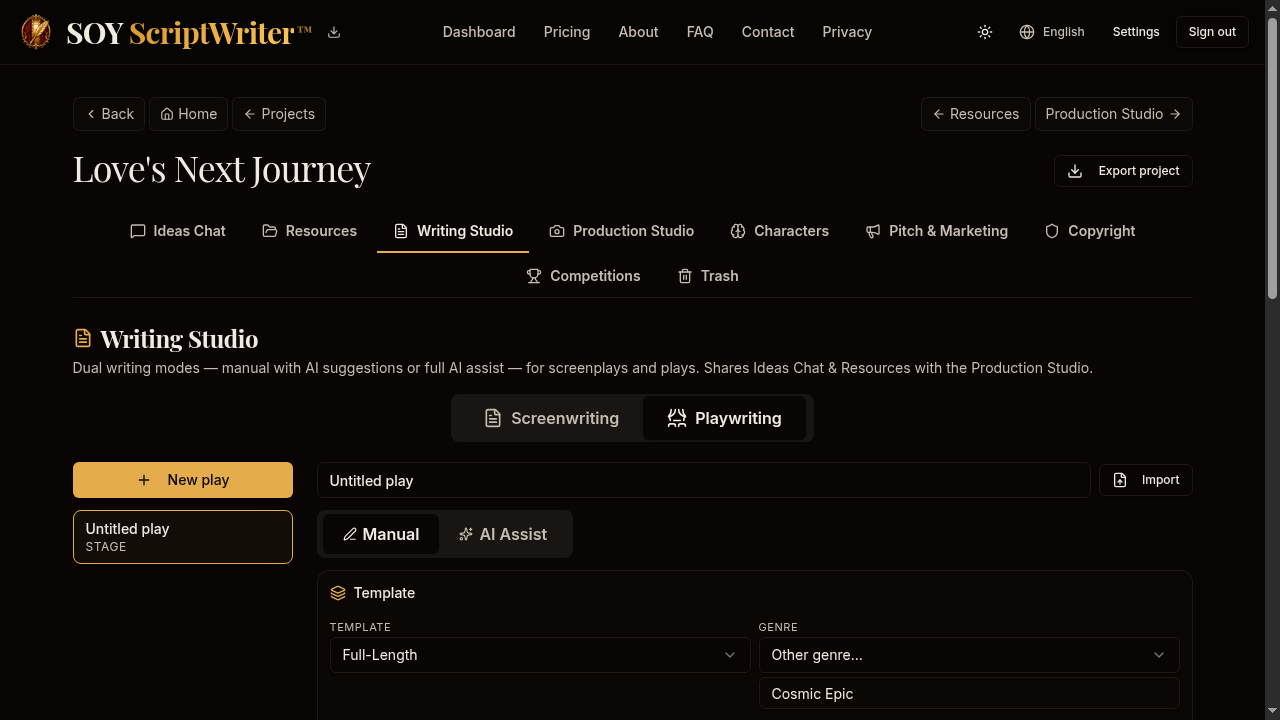Navigate to previous Resources section
Viewport: 1280px width, 720px height.
(976, 114)
